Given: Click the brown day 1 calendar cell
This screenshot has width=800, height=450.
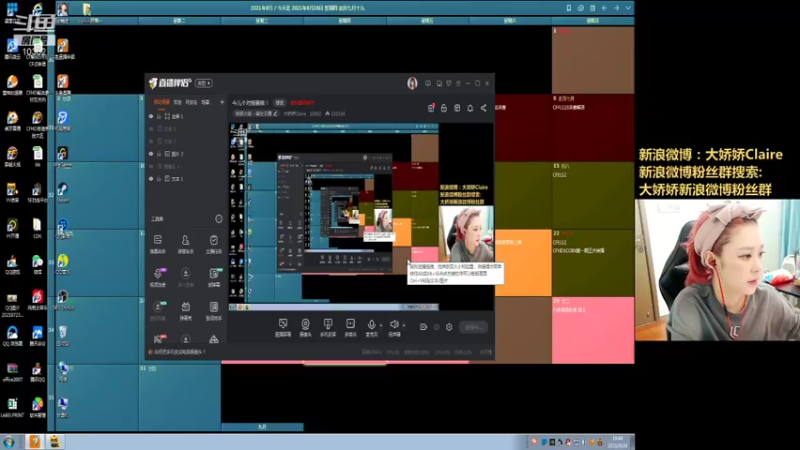Looking at the screenshot, I should pos(593,60).
